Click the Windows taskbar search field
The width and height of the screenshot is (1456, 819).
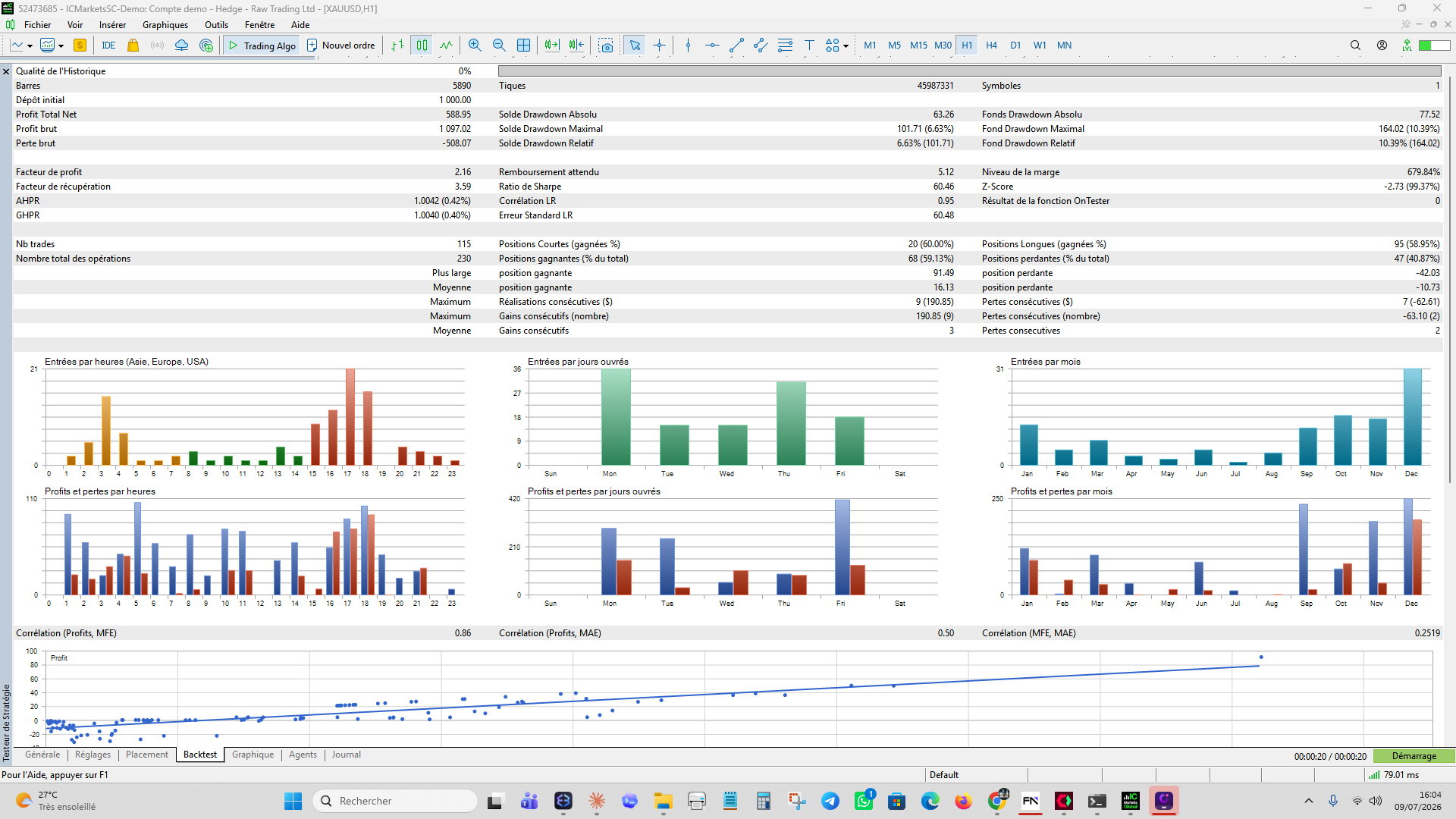coord(395,801)
